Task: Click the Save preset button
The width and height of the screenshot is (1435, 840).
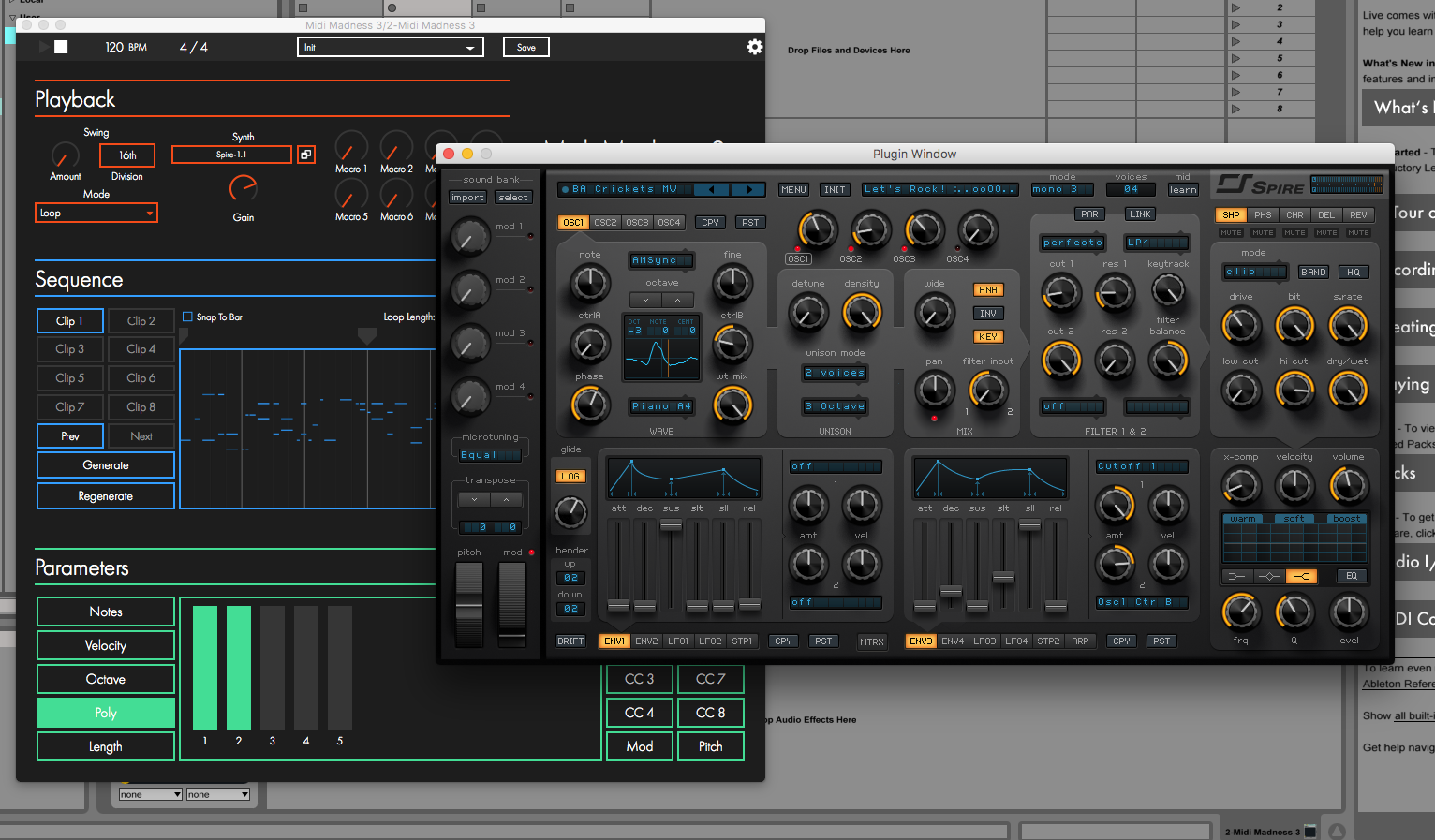Action: point(526,47)
